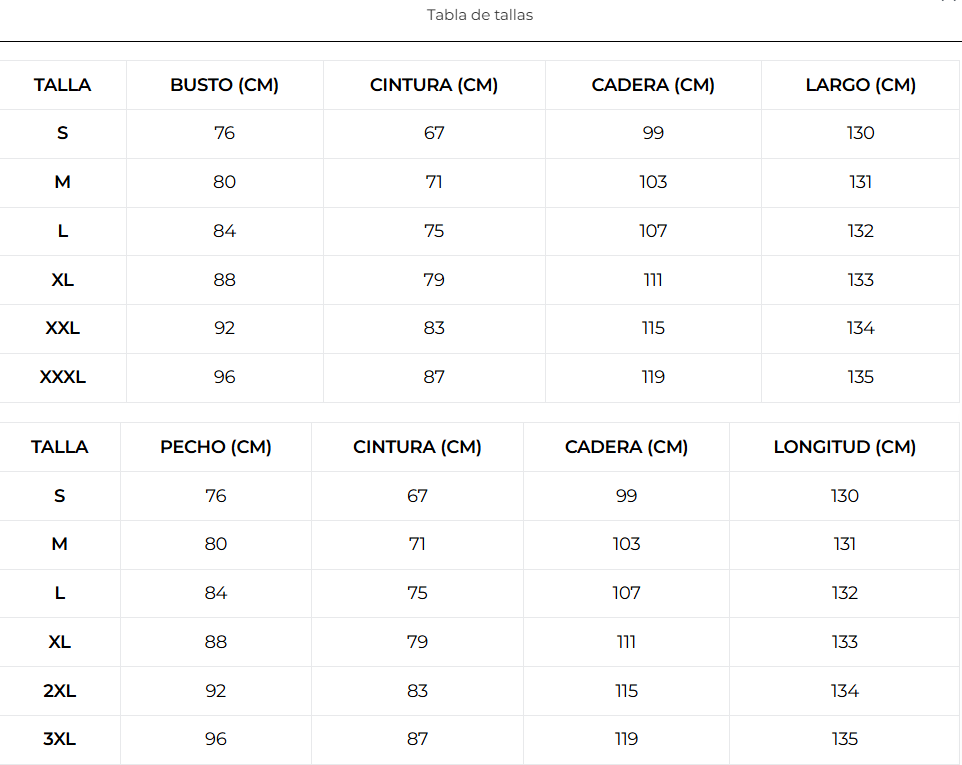962x765 pixels.
Task: Click the bust value 96 in XXXL row
Action: tap(225, 377)
